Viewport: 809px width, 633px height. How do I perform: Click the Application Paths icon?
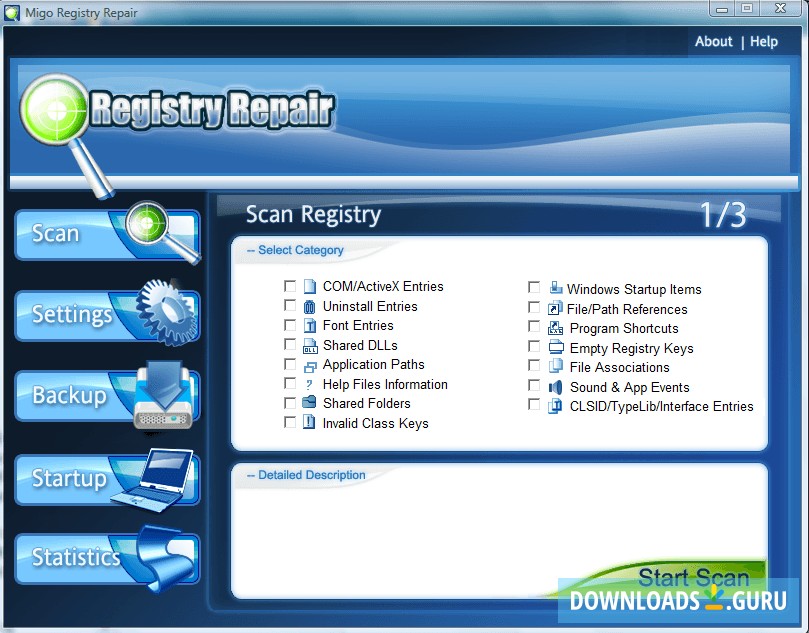(x=310, y=366)
